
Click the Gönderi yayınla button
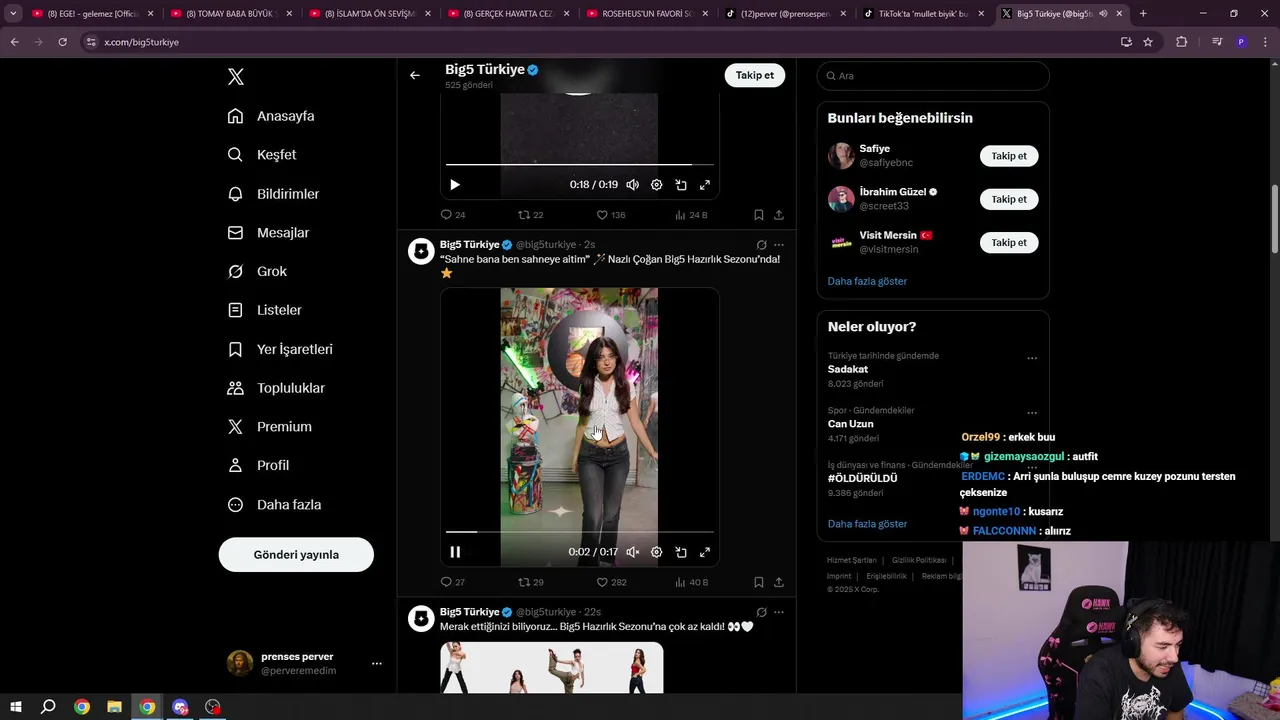pos(296,555)
